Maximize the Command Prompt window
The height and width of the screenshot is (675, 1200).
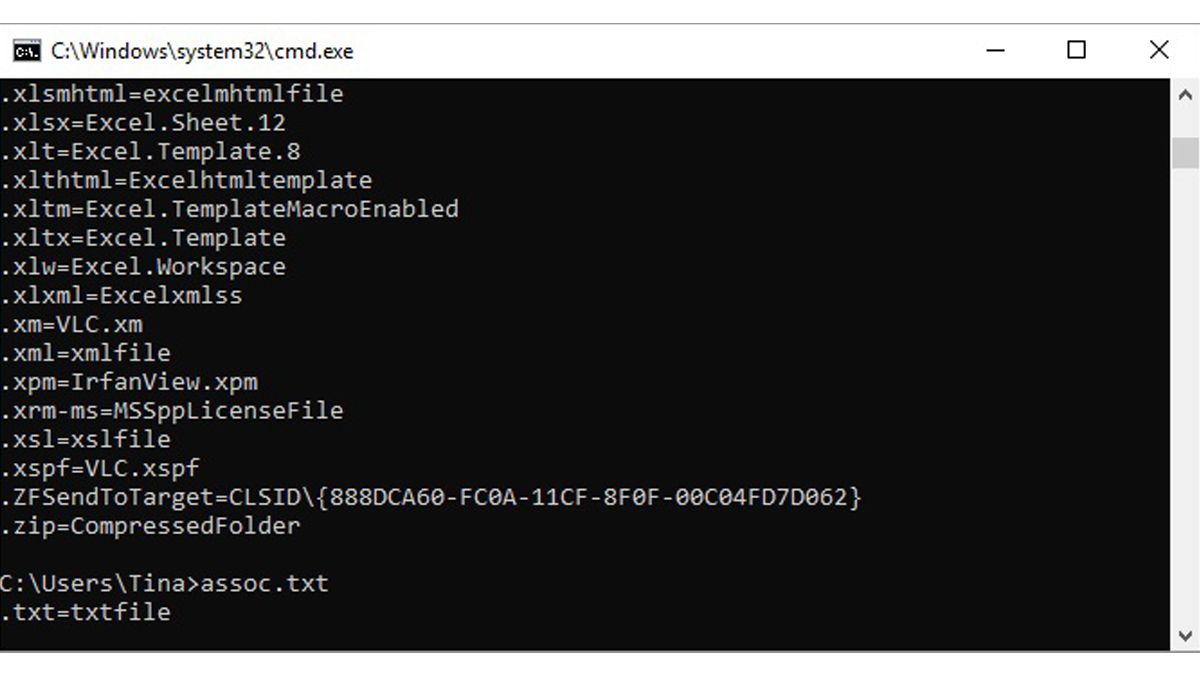pyautogui.click(x=1076, y=50)
